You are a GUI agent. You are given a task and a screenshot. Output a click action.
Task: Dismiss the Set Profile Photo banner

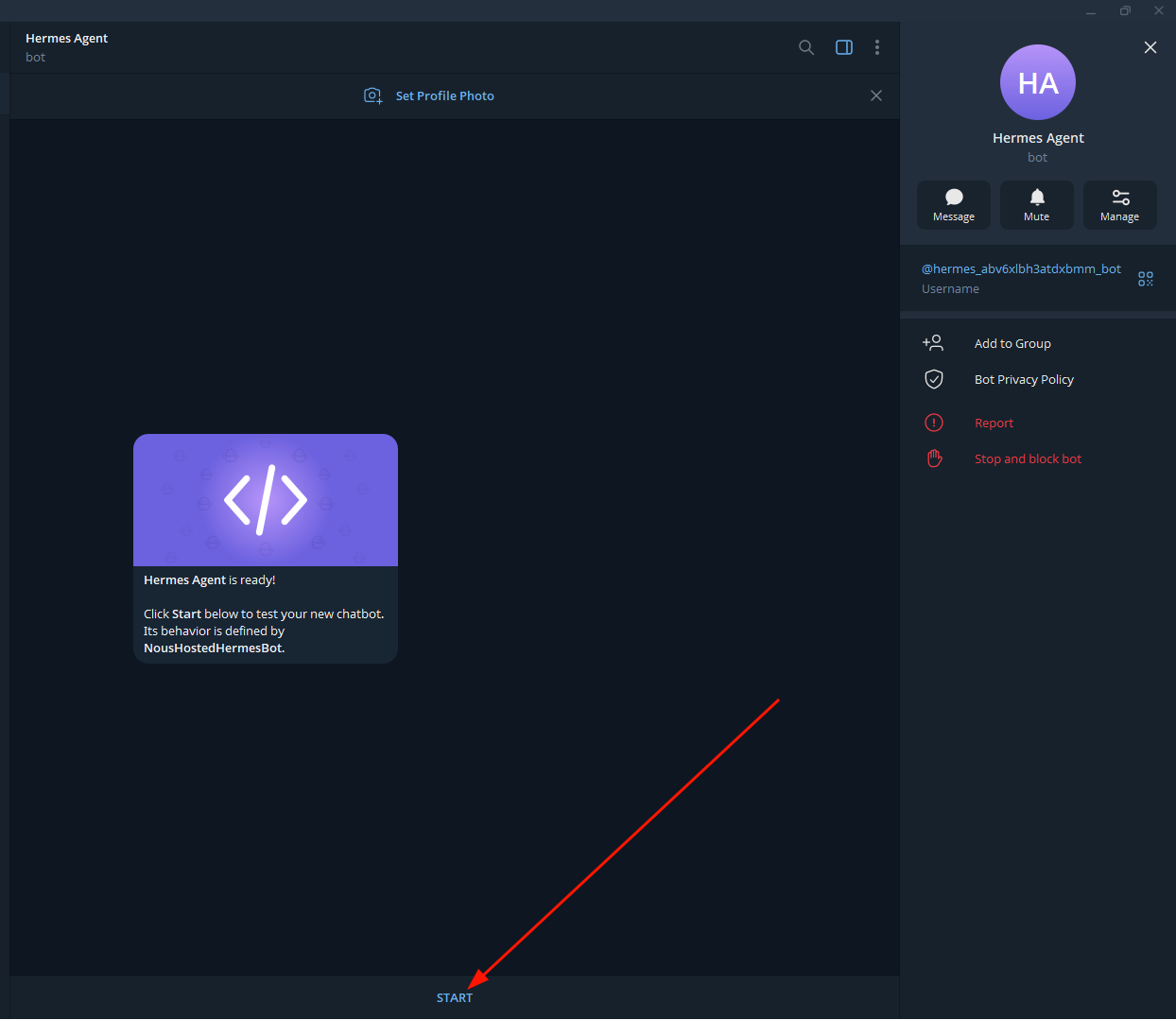click(876, 95)
